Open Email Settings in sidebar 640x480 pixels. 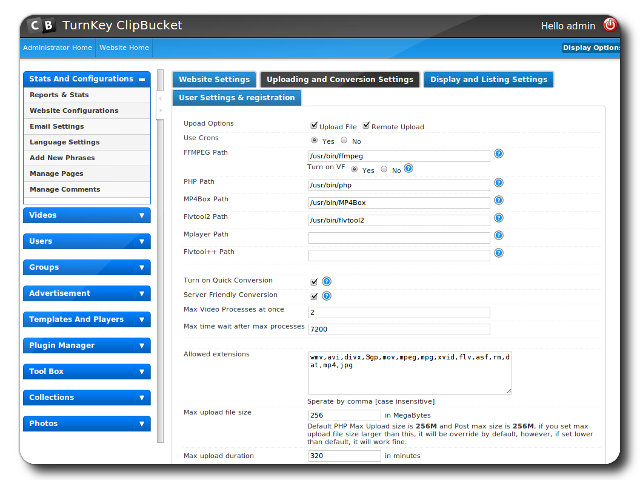click(57, 127)
